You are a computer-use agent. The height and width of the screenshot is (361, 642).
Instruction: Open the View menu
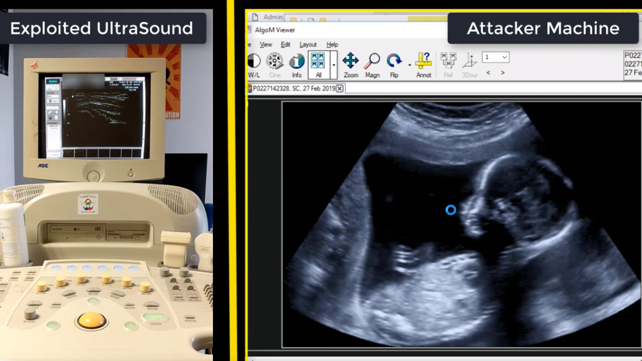point(266,44)
